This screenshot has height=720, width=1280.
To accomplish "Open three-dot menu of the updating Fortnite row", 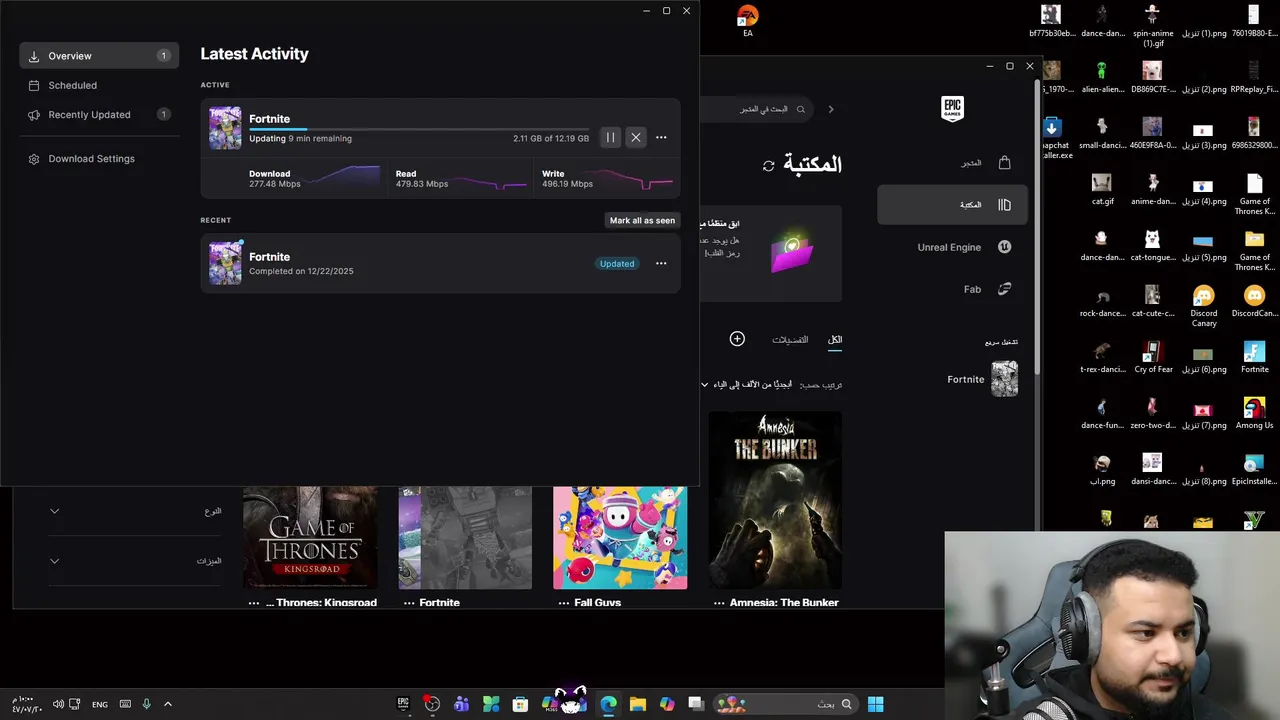I will (x=661, y=138).
